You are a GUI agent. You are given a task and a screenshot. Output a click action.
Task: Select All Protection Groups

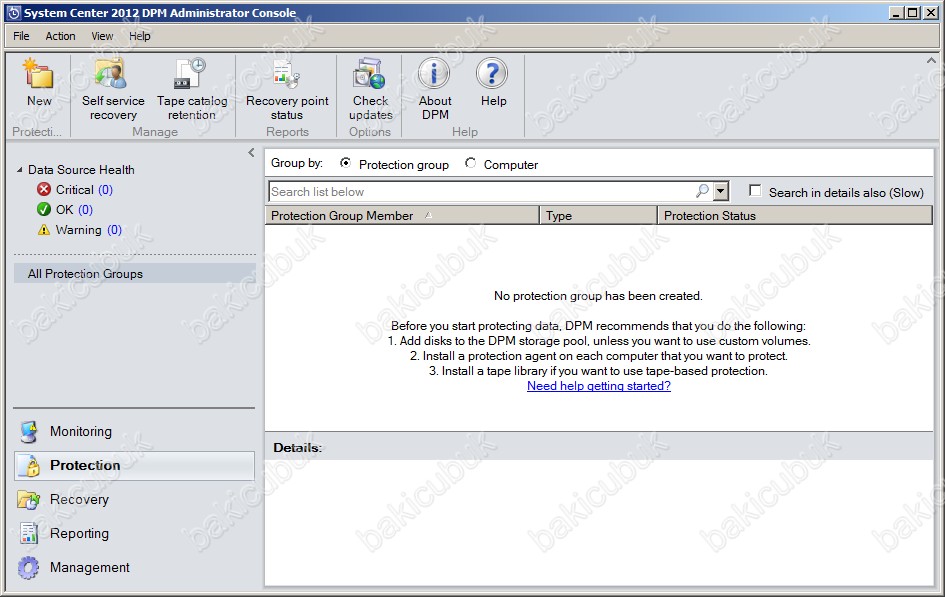click(x=134, y=273)
